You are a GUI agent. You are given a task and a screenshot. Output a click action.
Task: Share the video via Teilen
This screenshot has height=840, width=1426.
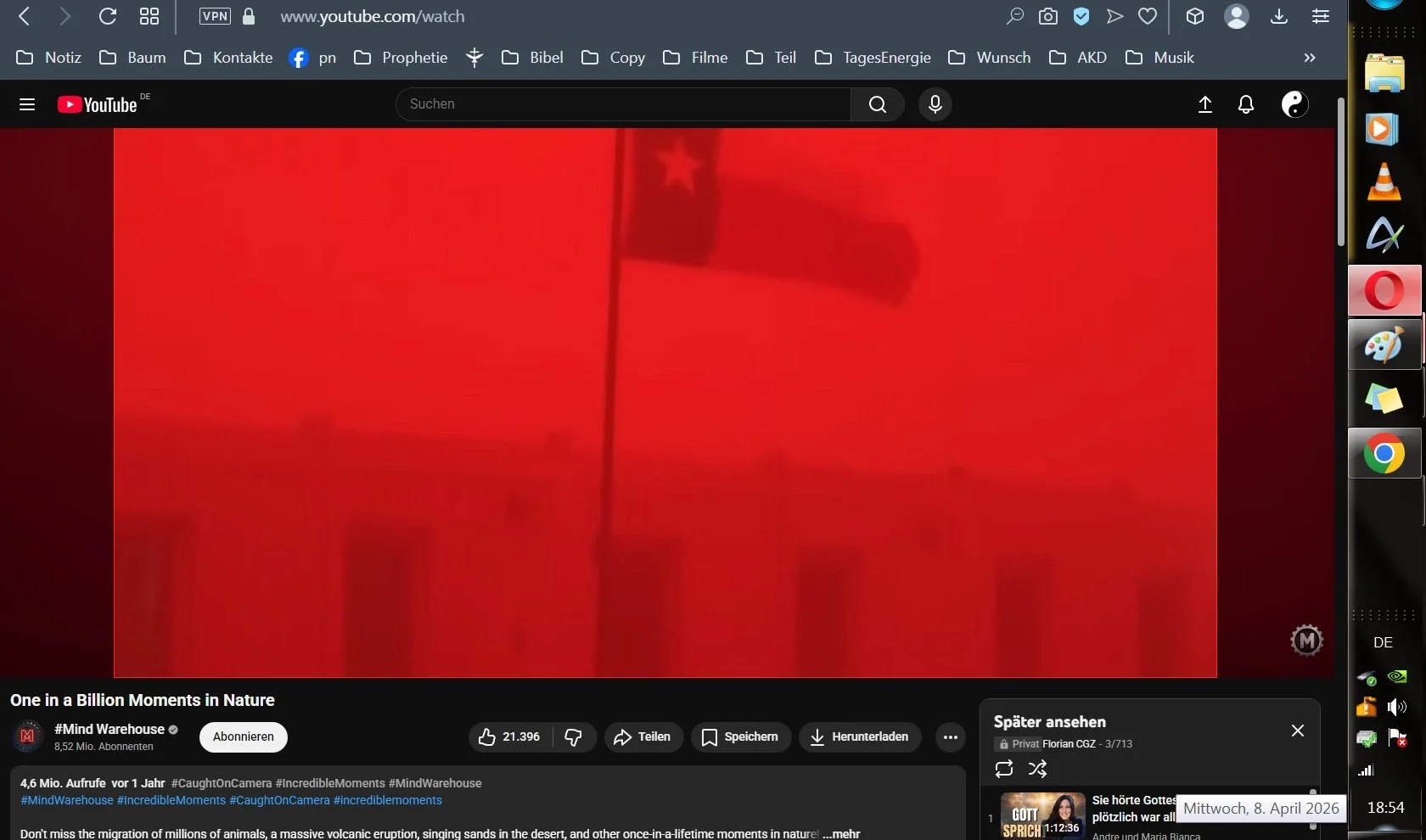click(643, 736)
